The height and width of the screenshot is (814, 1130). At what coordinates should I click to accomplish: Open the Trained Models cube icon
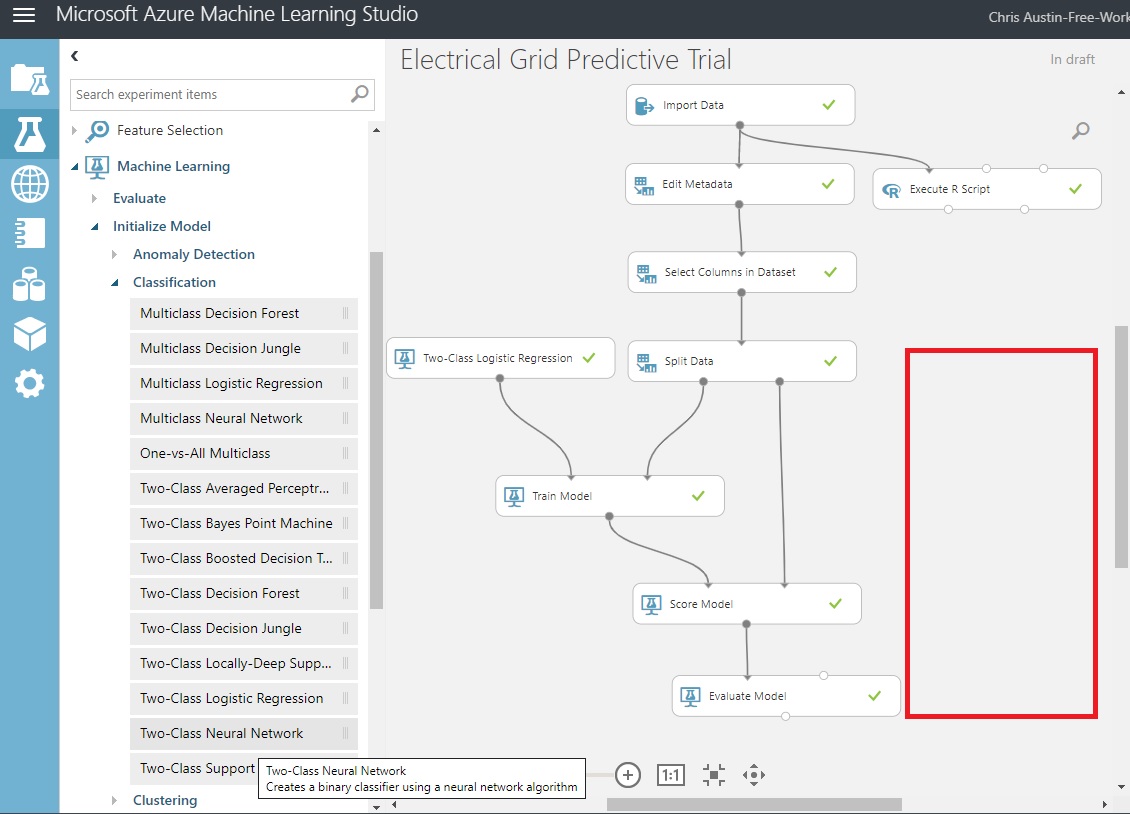tap(30, 334)
